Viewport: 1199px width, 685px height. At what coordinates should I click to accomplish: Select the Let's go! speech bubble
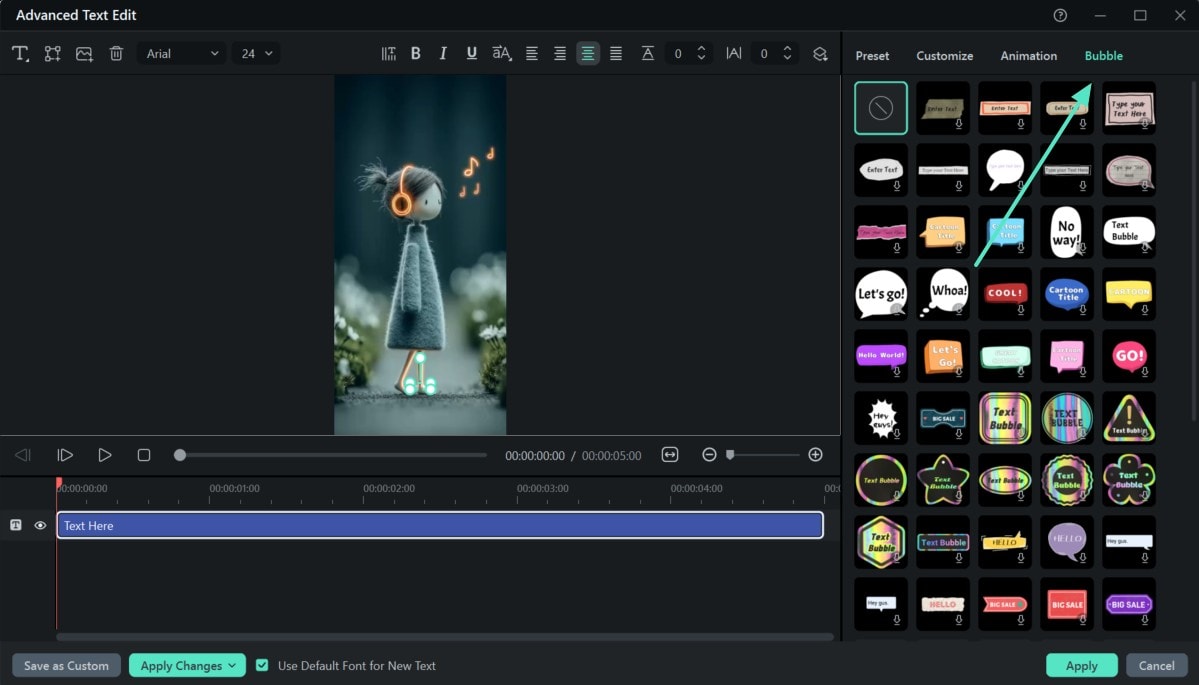pos(881,294)
